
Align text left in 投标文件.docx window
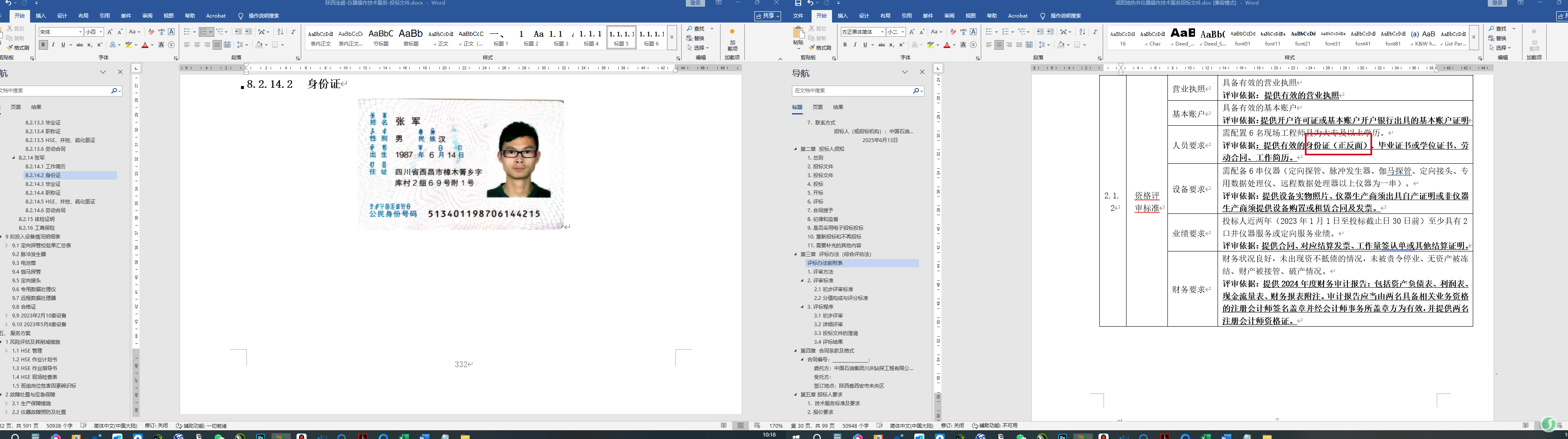pos(187,44)
